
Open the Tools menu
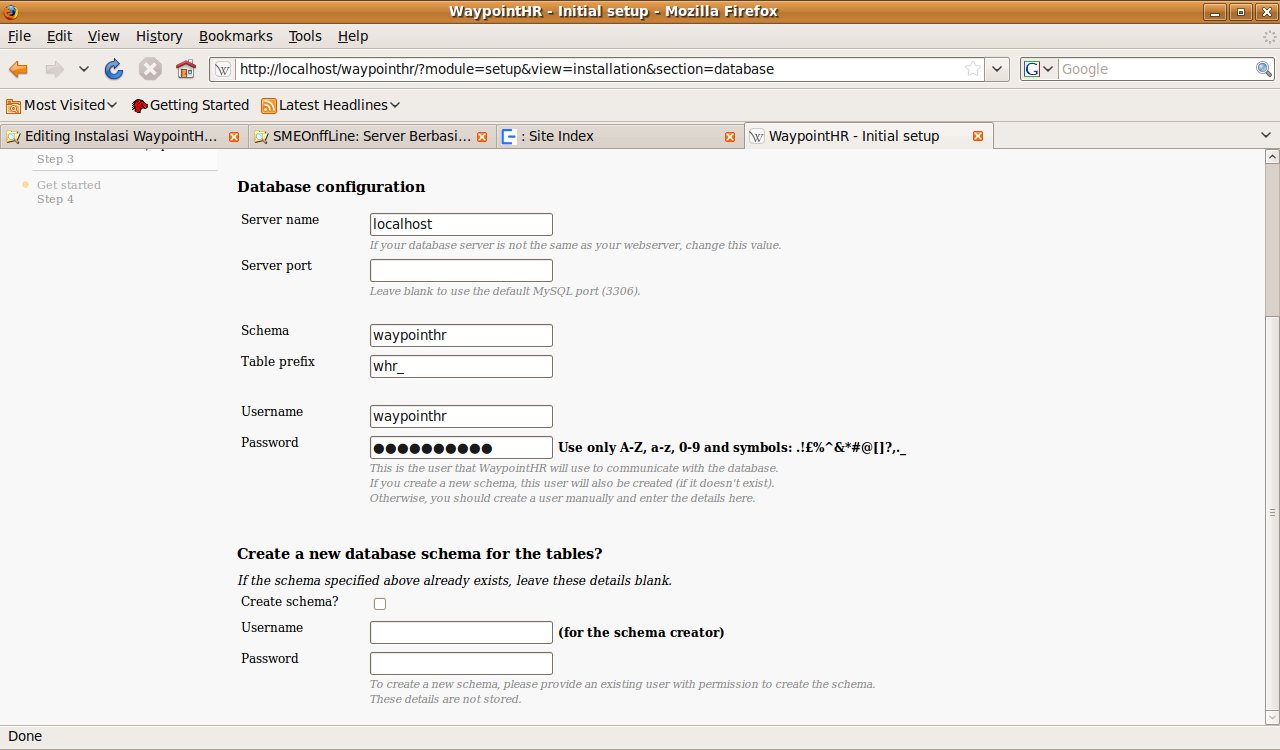[x=305, y=36]
